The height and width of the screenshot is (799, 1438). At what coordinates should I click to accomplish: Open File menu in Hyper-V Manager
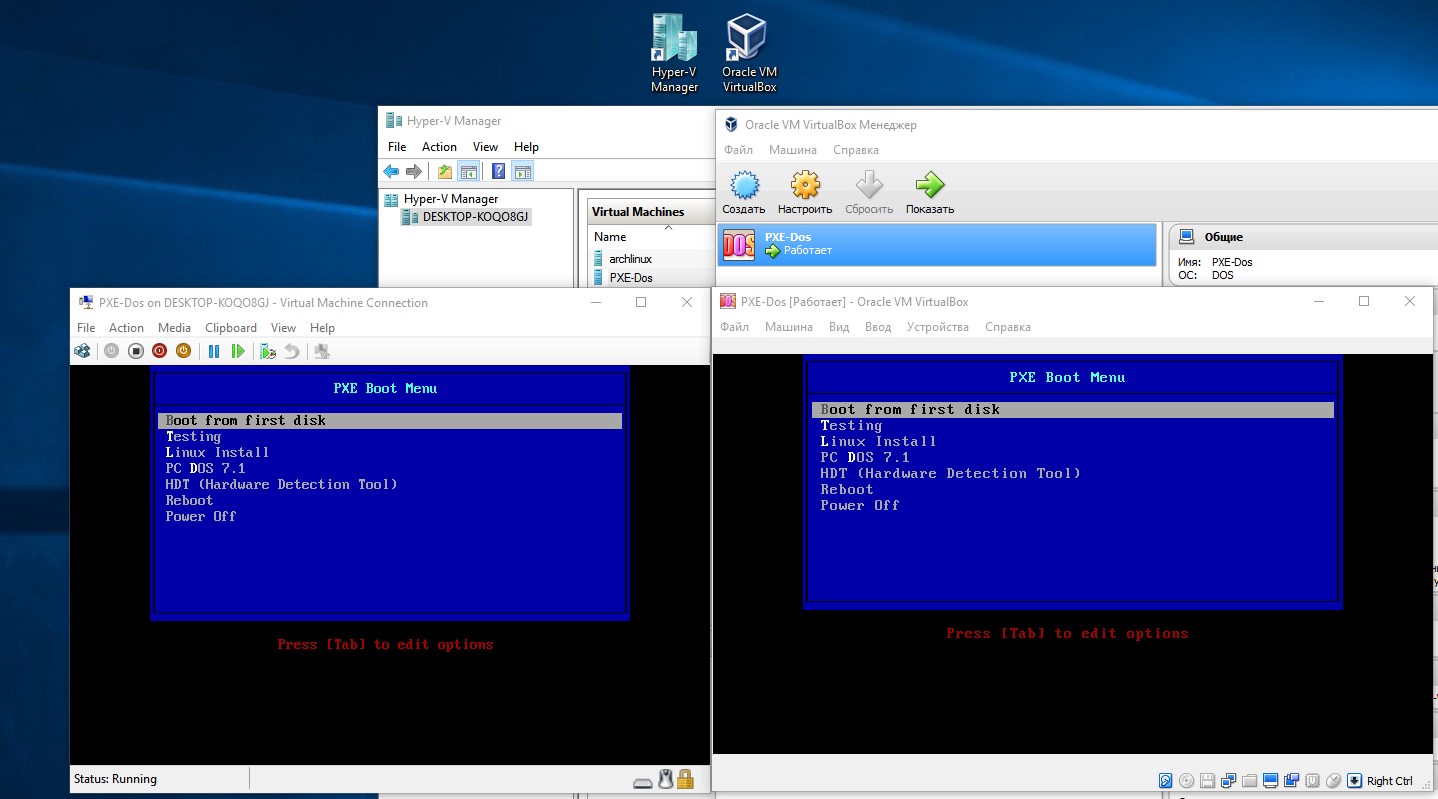pyautogui.click(x=397, y=146)
